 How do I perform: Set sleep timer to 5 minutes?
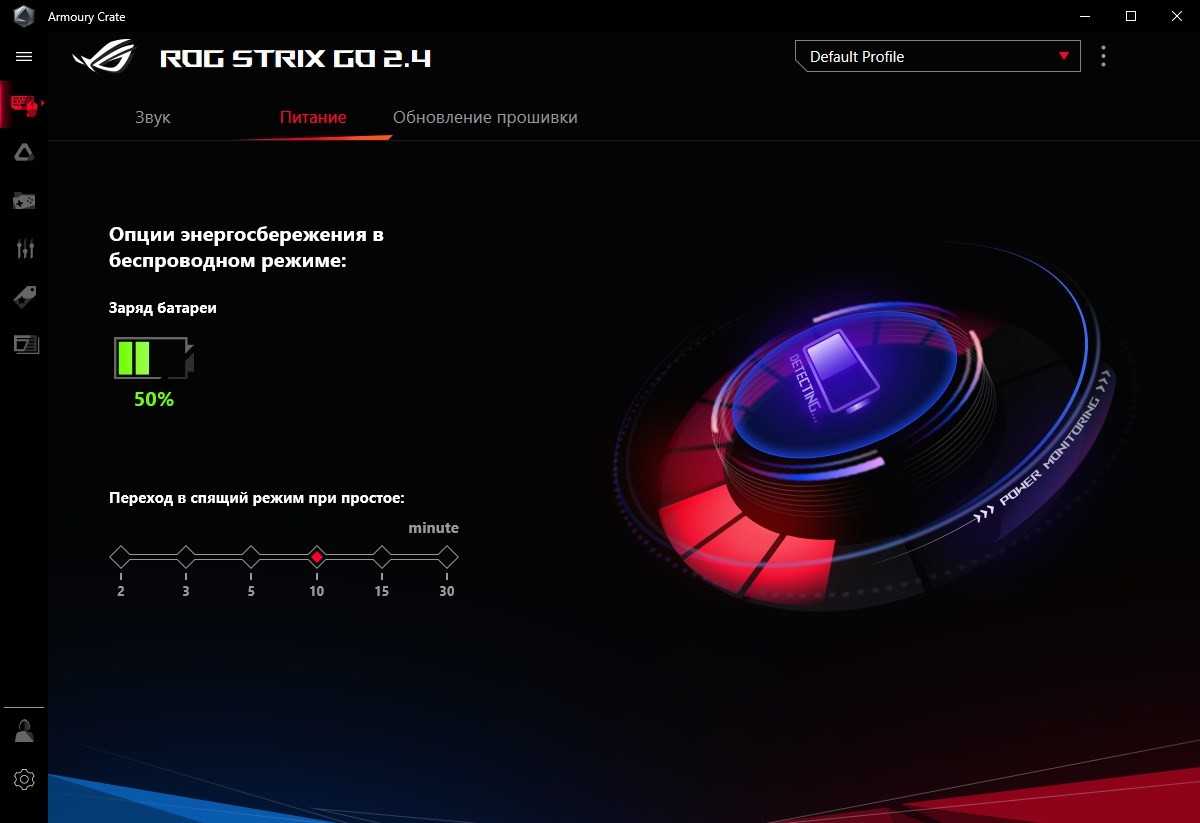(251, 557)
